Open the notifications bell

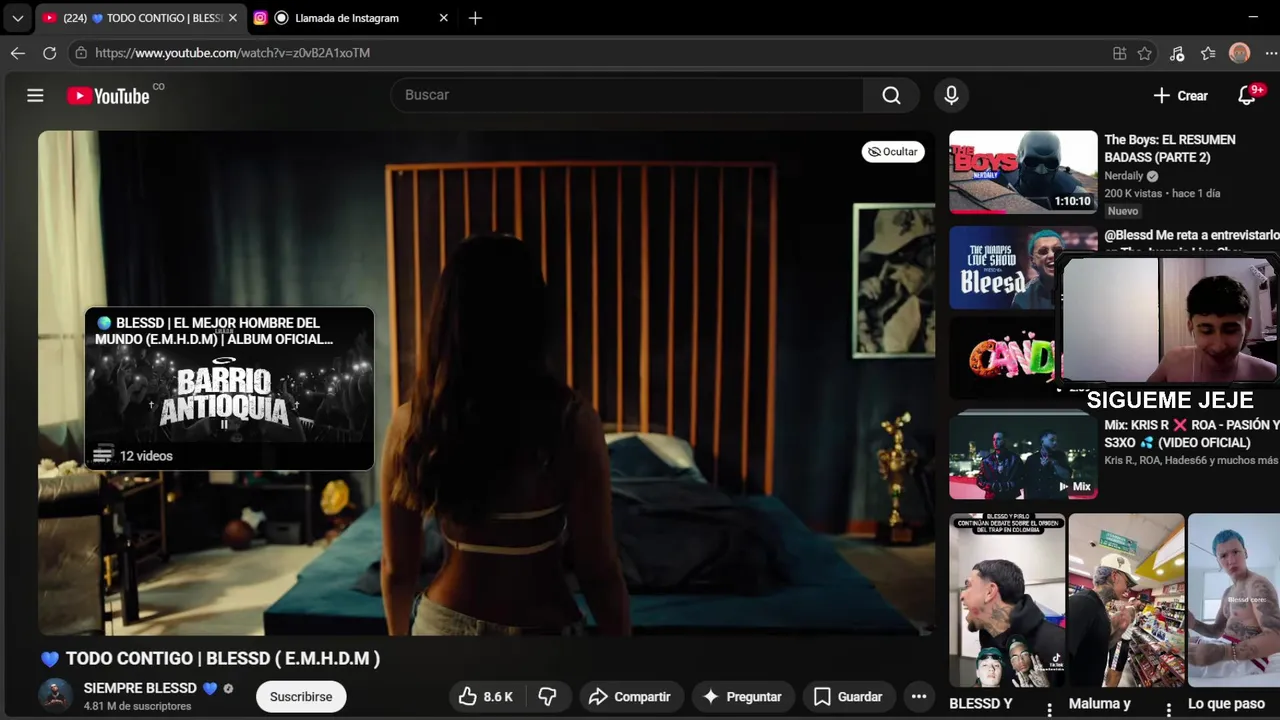1246,95
